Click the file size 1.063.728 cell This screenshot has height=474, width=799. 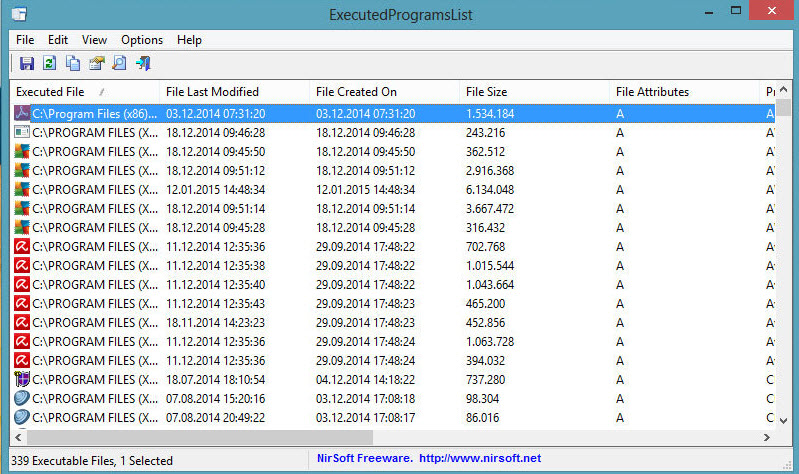[x=490, y=341]
